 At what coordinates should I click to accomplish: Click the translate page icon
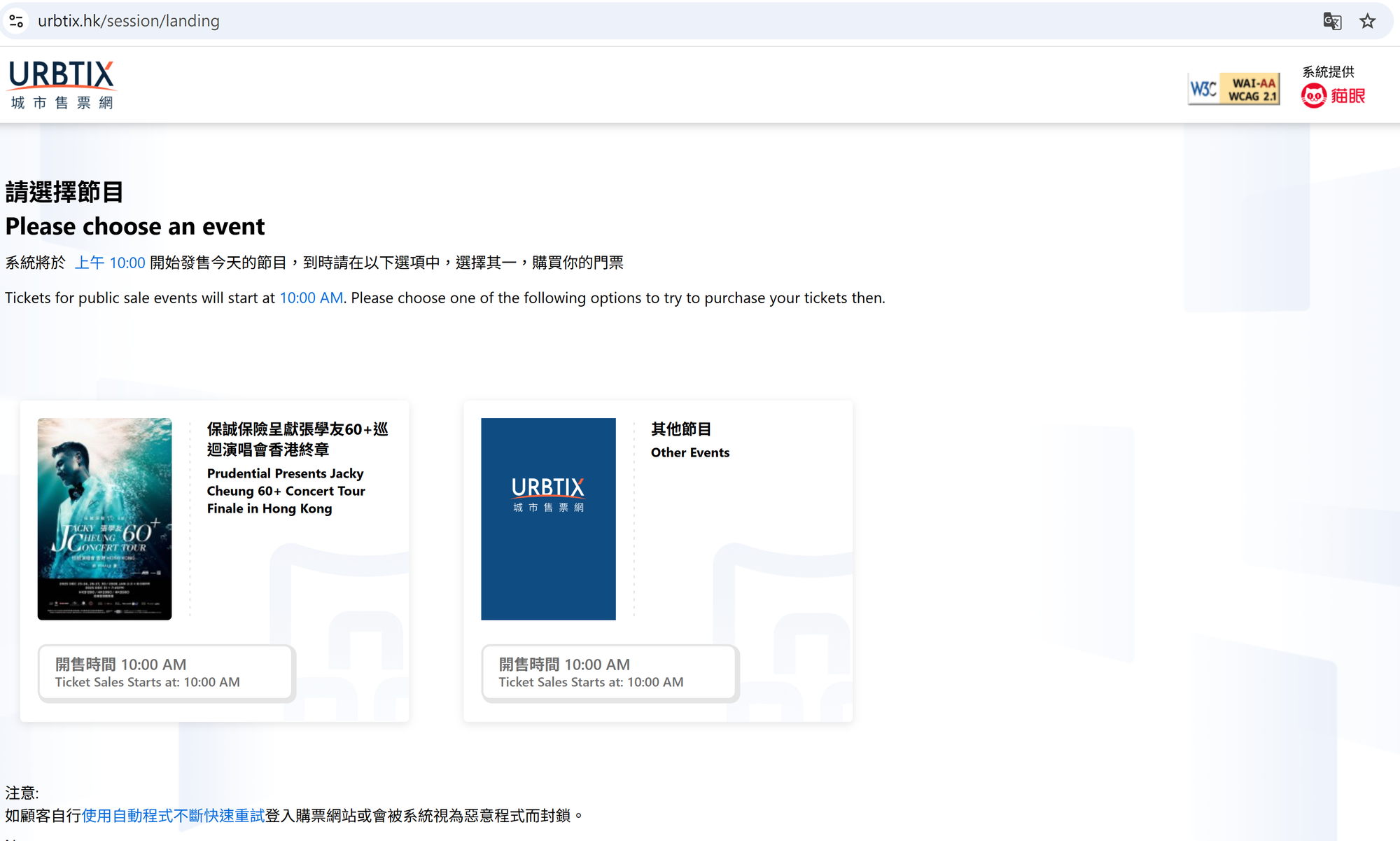click(x=1332, y=21)
